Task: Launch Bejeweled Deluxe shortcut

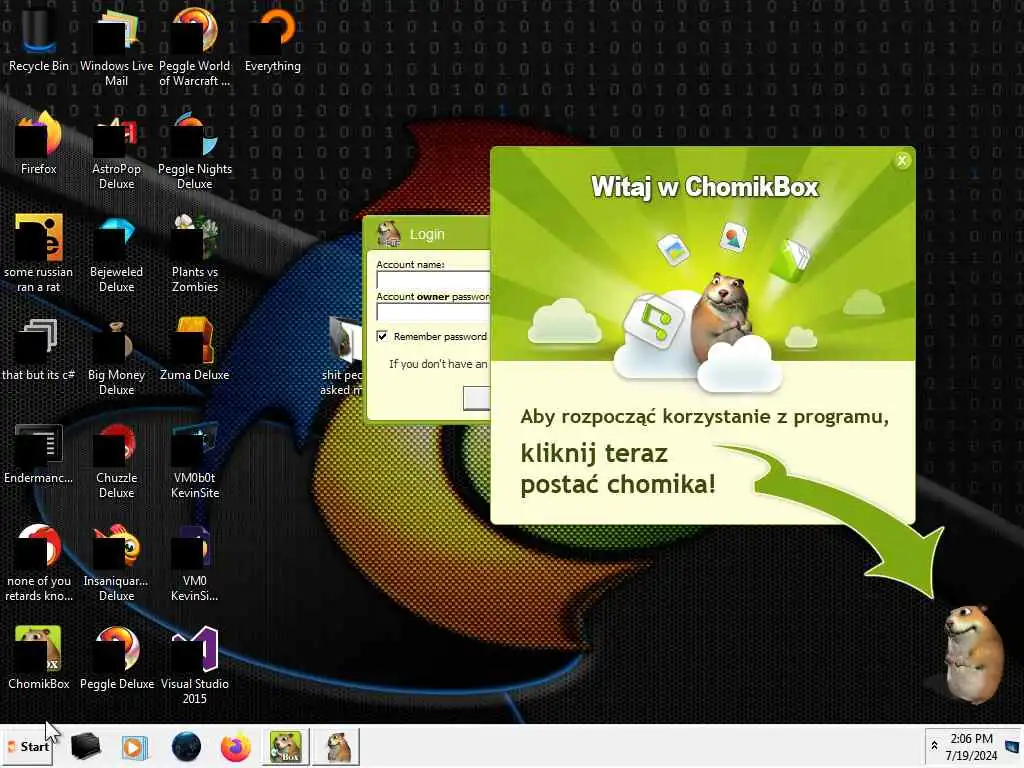Action: click(116, 253)
